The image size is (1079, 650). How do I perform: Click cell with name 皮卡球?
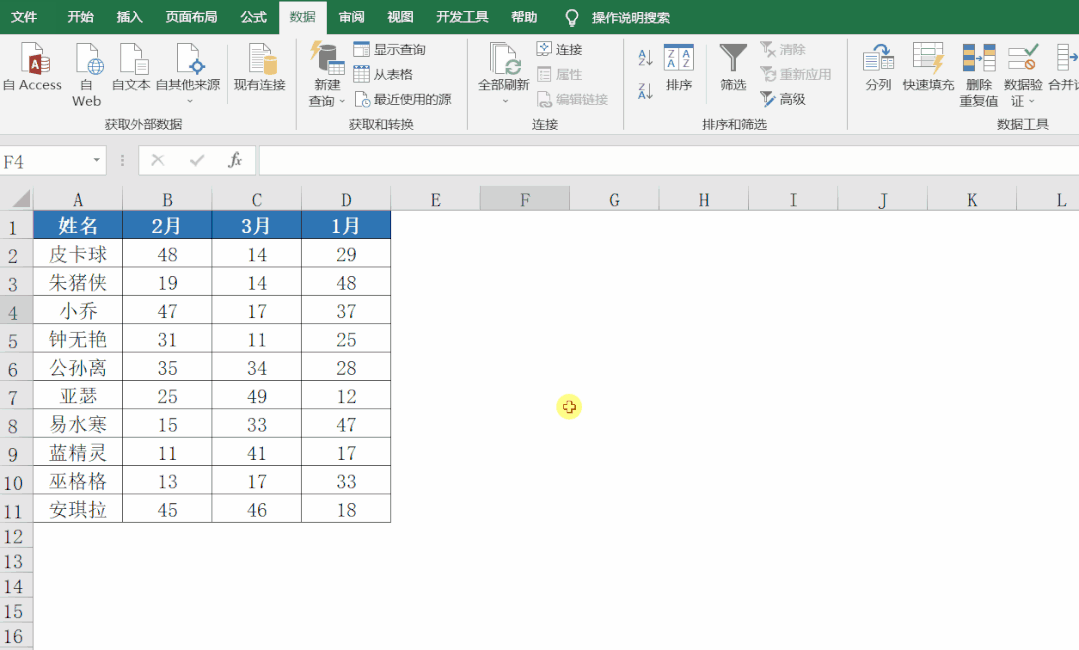tap(78, 254)
